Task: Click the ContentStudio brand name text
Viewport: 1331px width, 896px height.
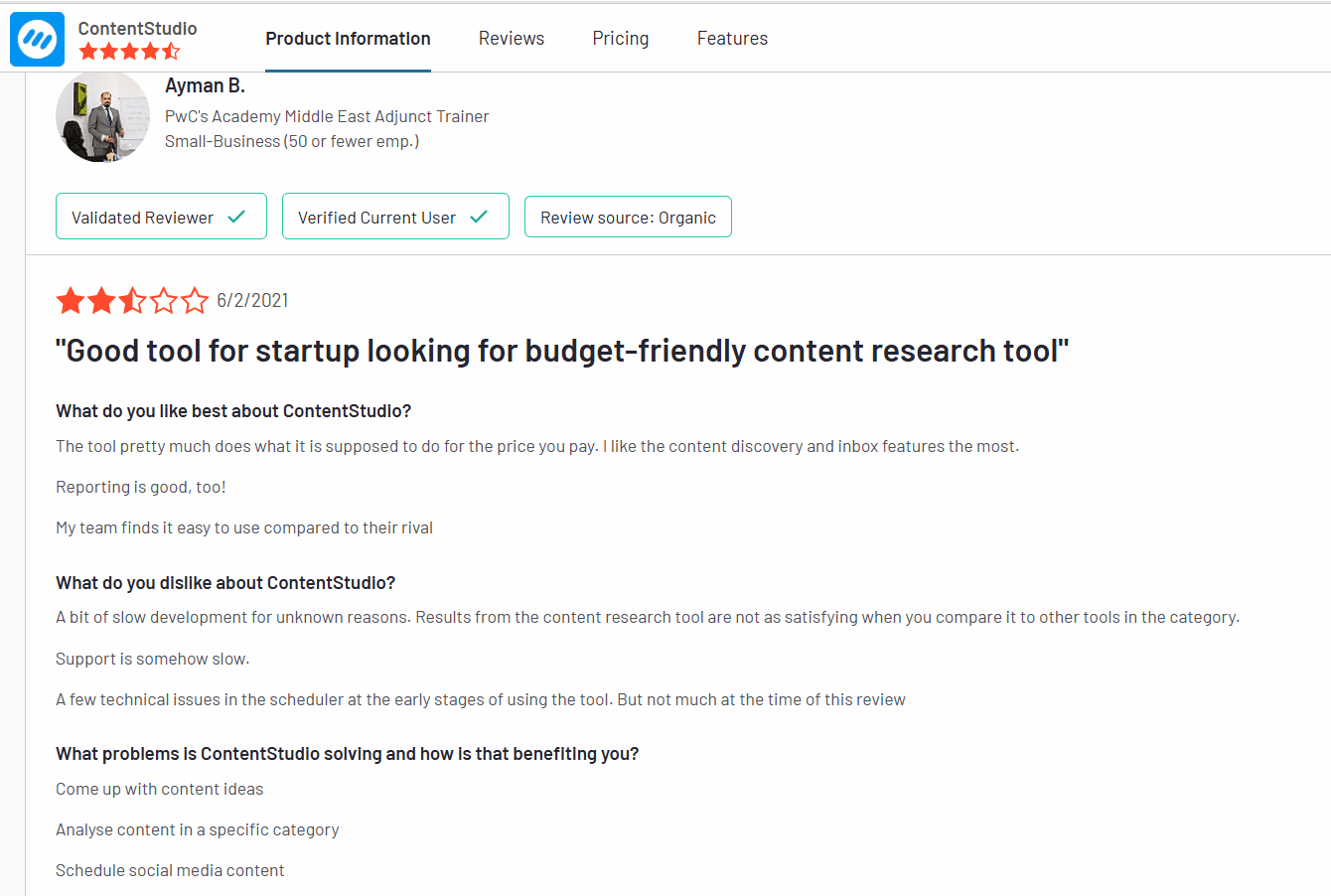Action: tap(137, 29)
